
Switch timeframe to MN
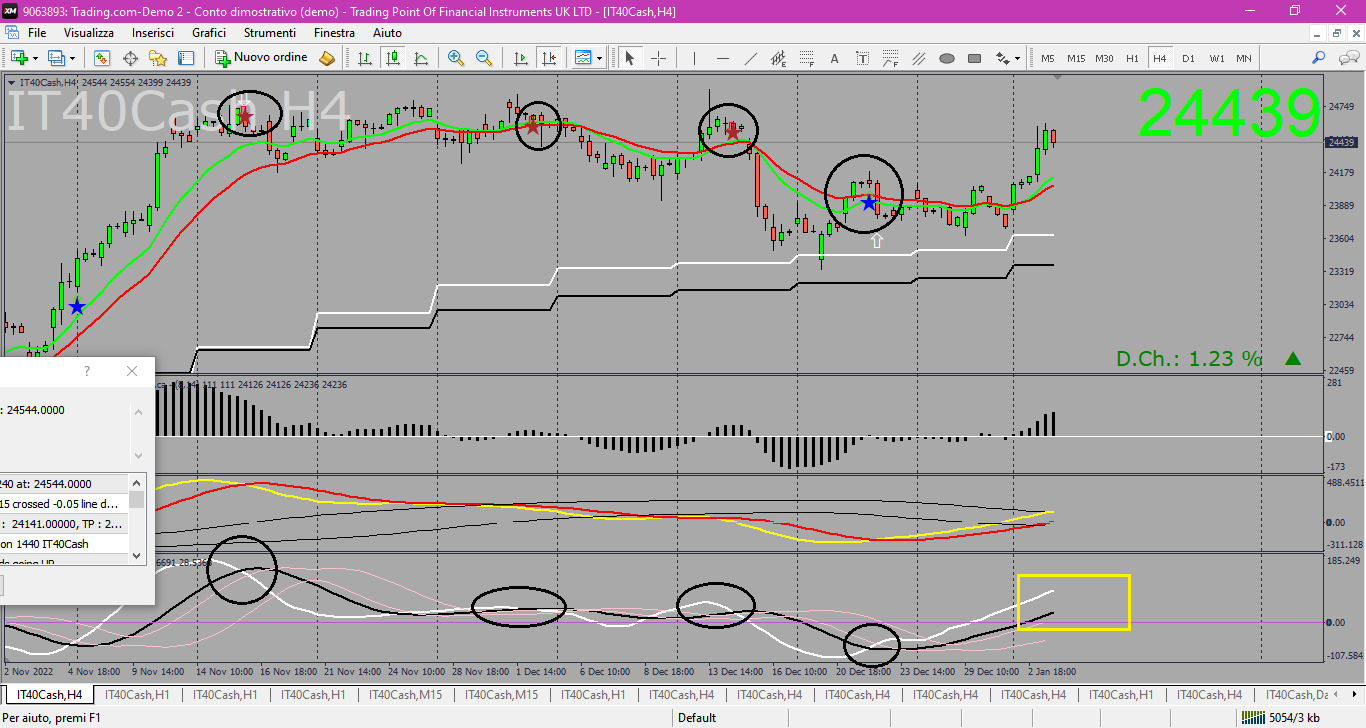(1243, 58)
